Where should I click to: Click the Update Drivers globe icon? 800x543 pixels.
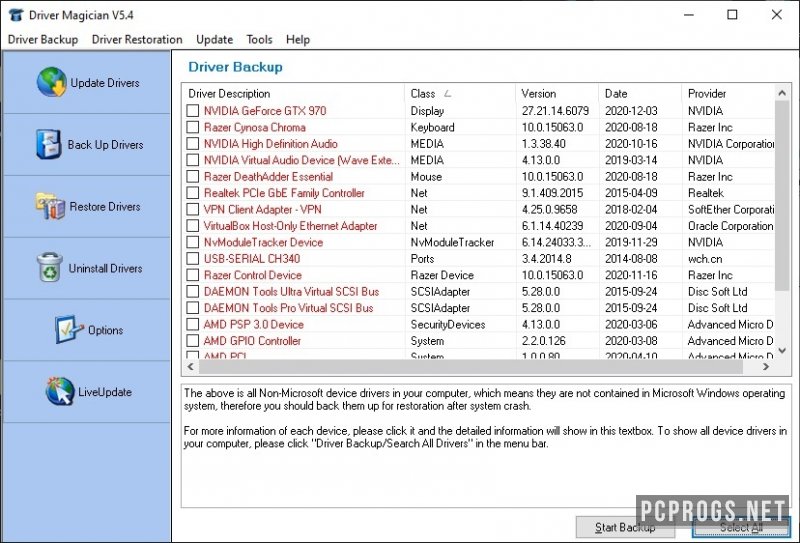(x=52, y=82)
